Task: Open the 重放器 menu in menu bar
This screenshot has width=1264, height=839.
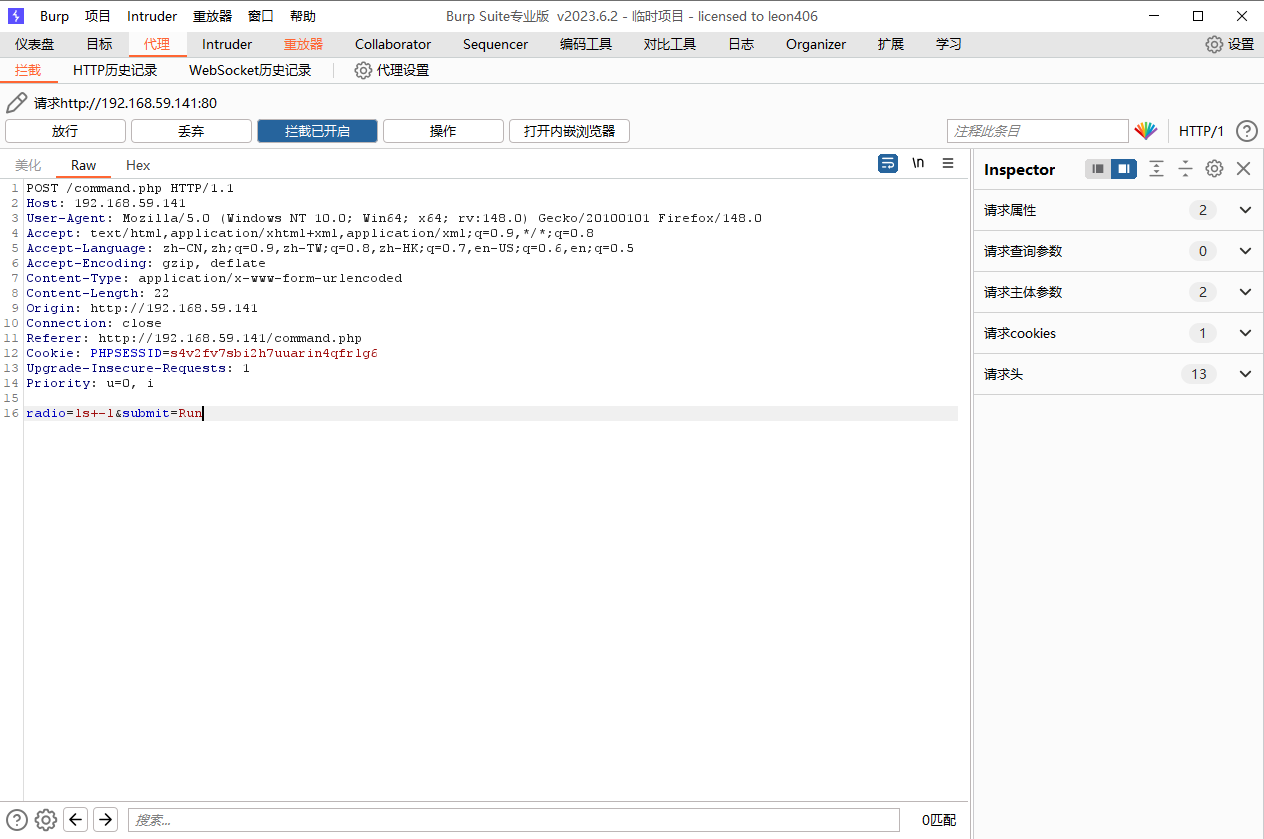Action: point(212,16)
